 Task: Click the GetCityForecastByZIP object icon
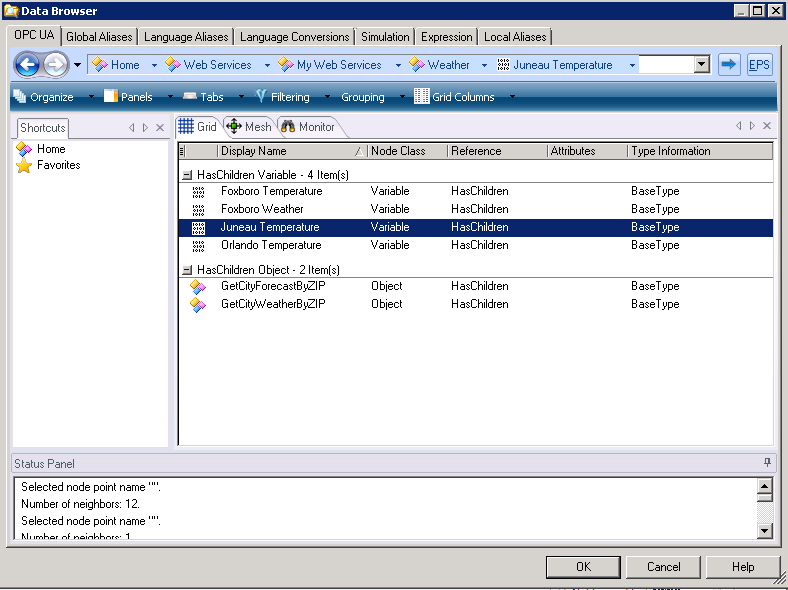click(x=198, y=286)
